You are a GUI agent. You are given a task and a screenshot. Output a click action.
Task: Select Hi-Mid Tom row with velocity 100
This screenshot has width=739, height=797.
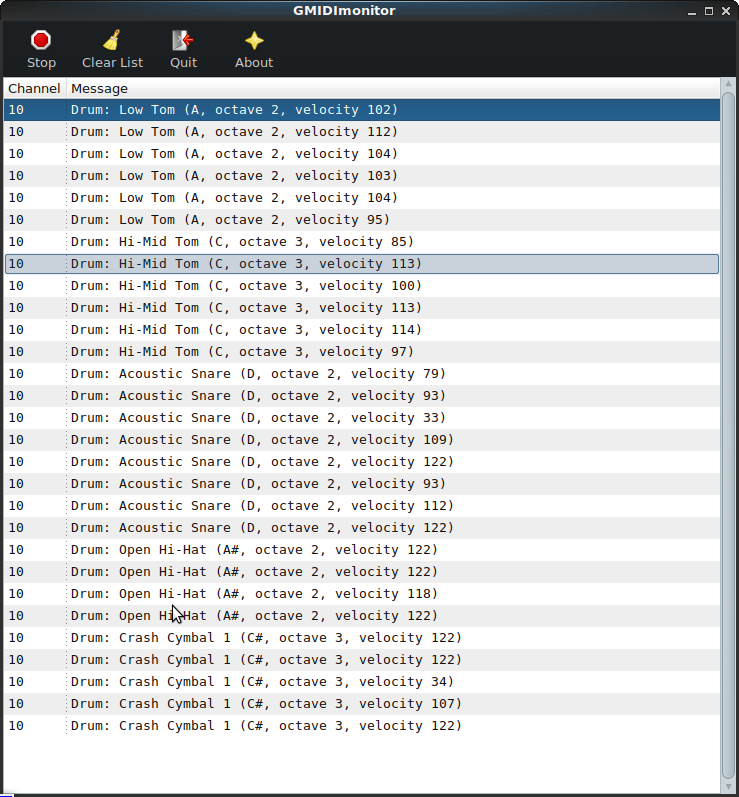click(362, 286)
